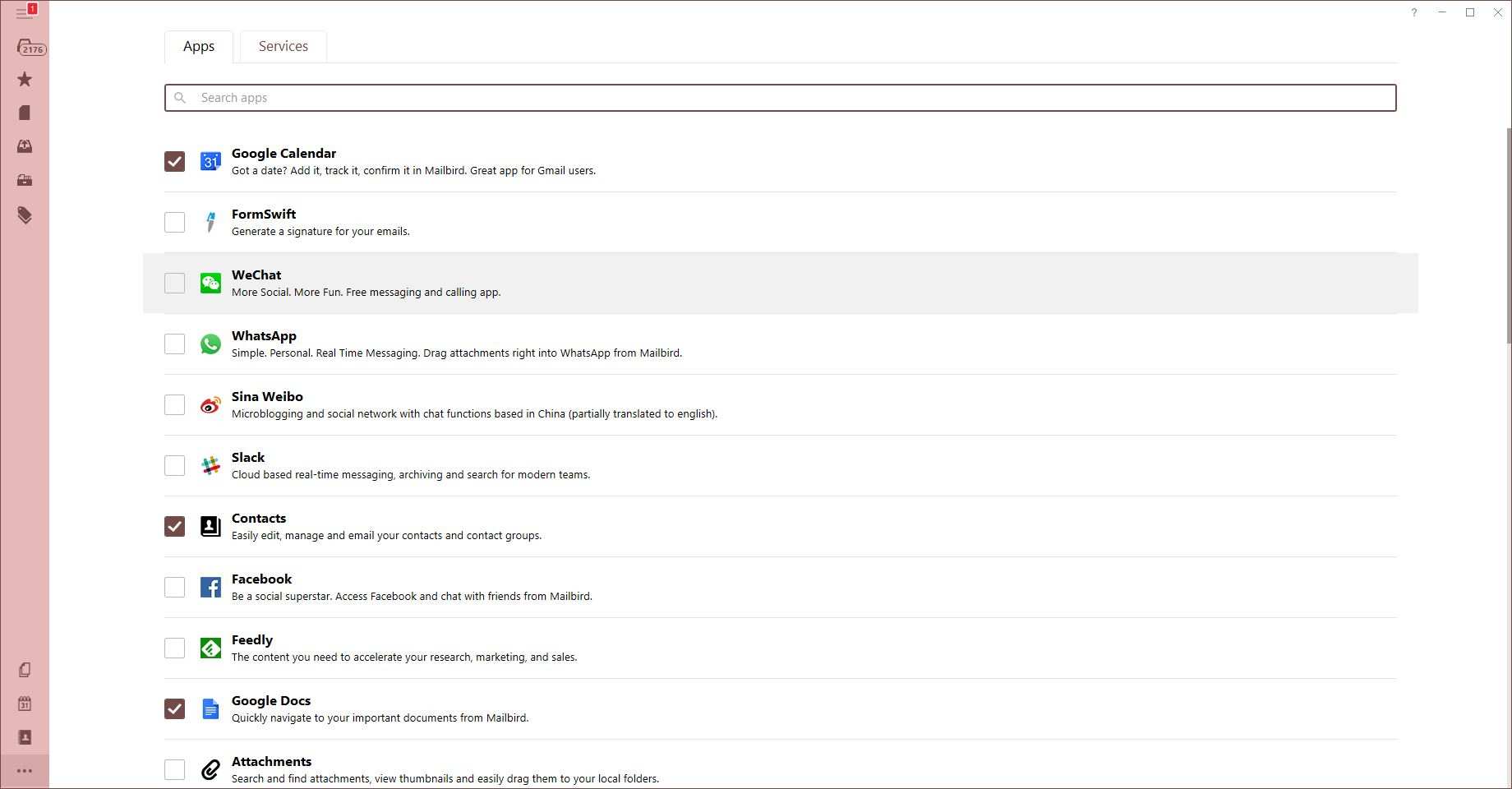Open the Starred folder icon

point(25,80)
